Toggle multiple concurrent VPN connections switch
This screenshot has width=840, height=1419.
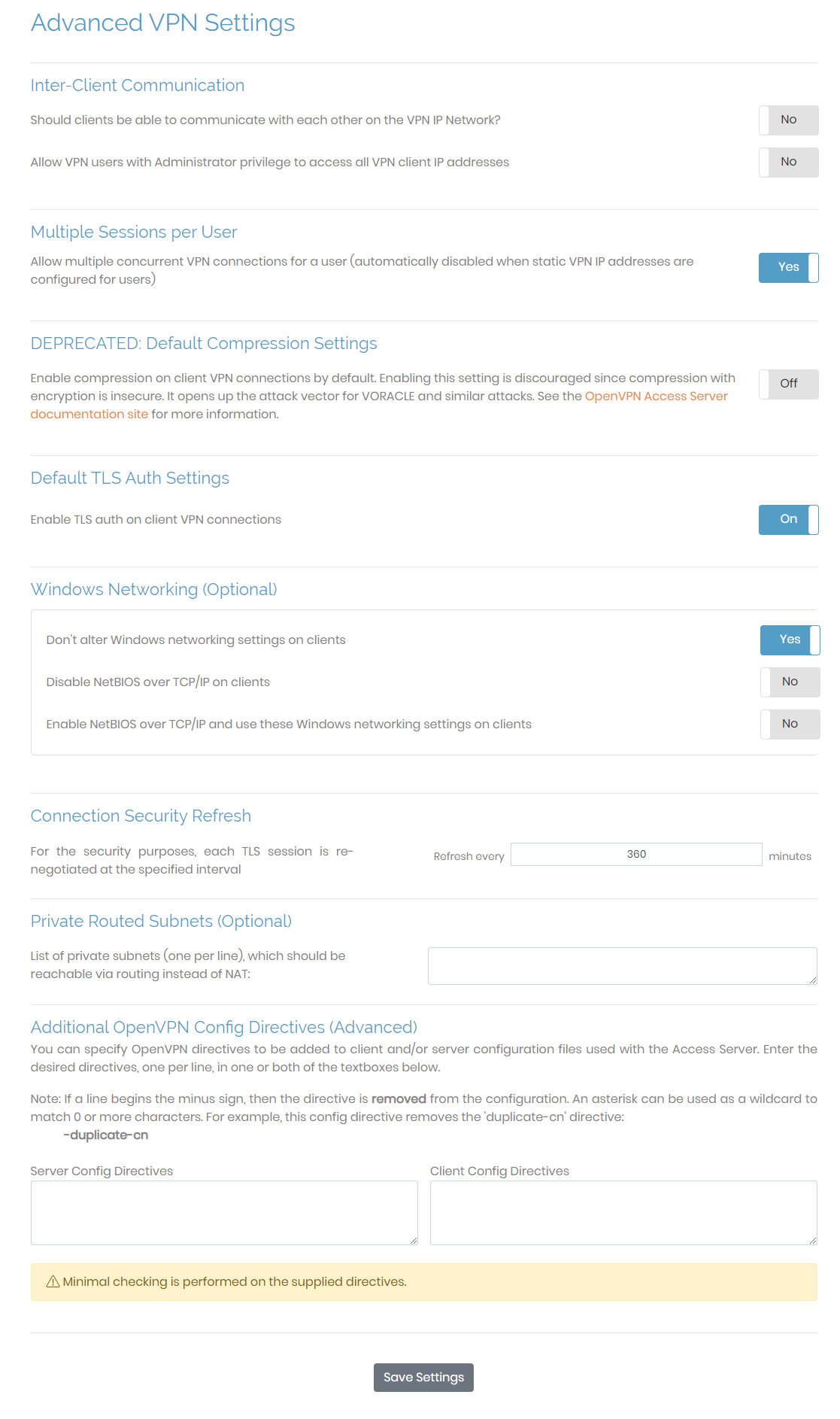click(788, 268)
